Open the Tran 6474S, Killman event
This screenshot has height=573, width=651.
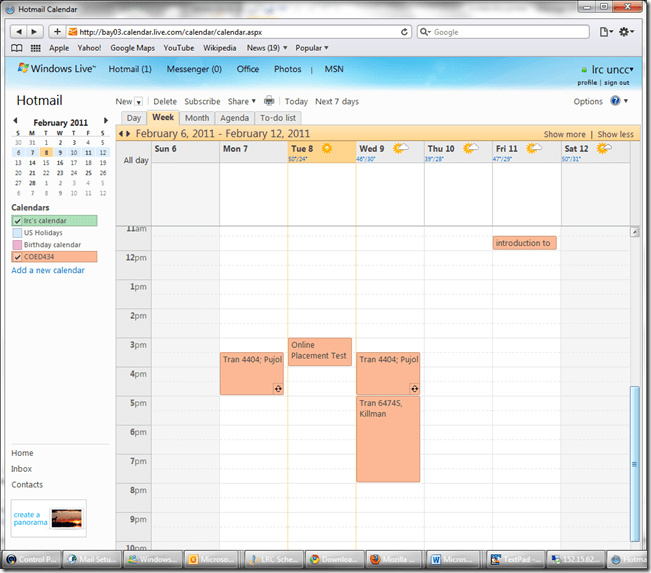[x=388, y=439]
